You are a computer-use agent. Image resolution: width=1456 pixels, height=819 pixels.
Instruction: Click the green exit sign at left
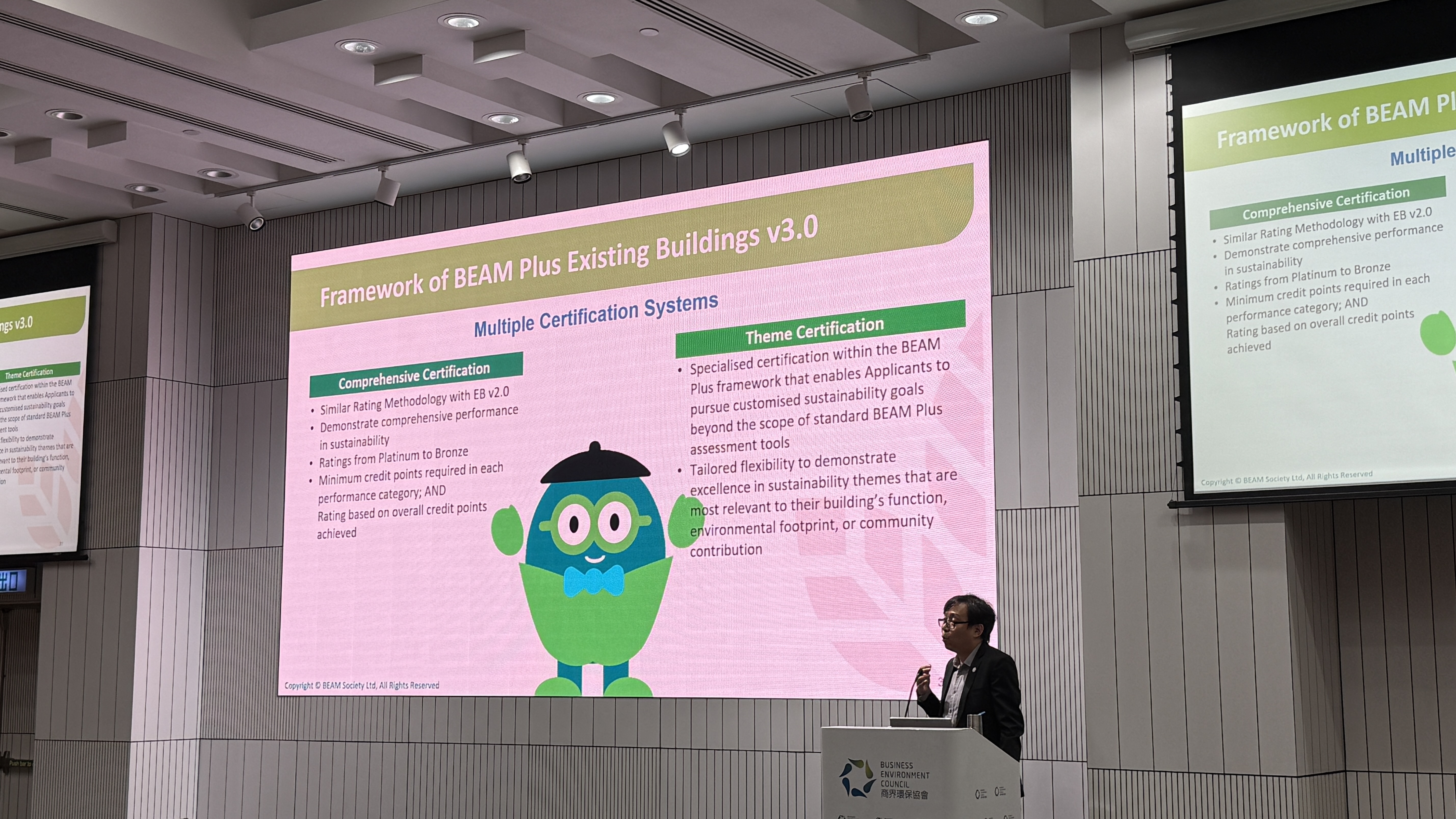(x=14, y=581)
